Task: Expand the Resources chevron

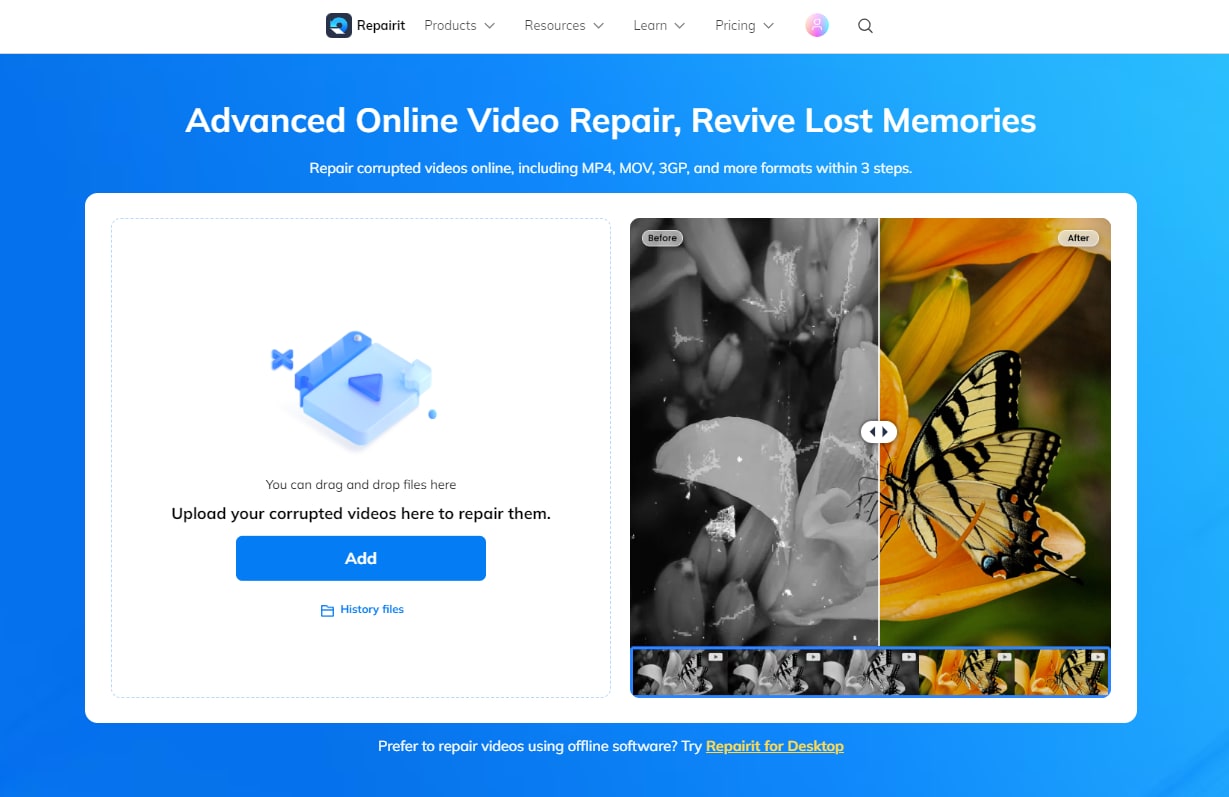Action: (598, 26)
